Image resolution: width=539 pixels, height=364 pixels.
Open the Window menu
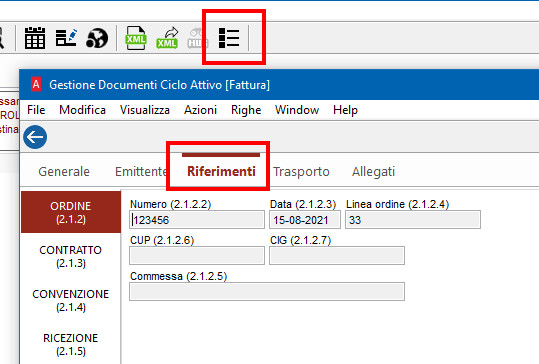click(x=297, y=110)
